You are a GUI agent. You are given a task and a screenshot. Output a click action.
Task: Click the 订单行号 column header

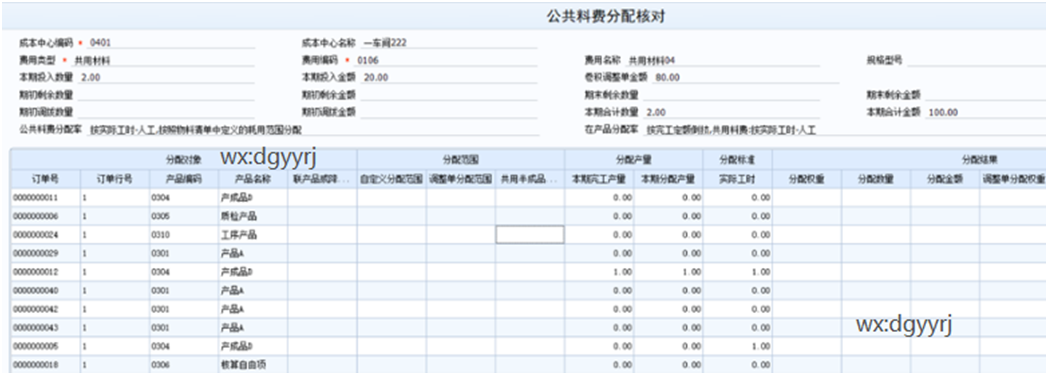[x=114, y=179]
